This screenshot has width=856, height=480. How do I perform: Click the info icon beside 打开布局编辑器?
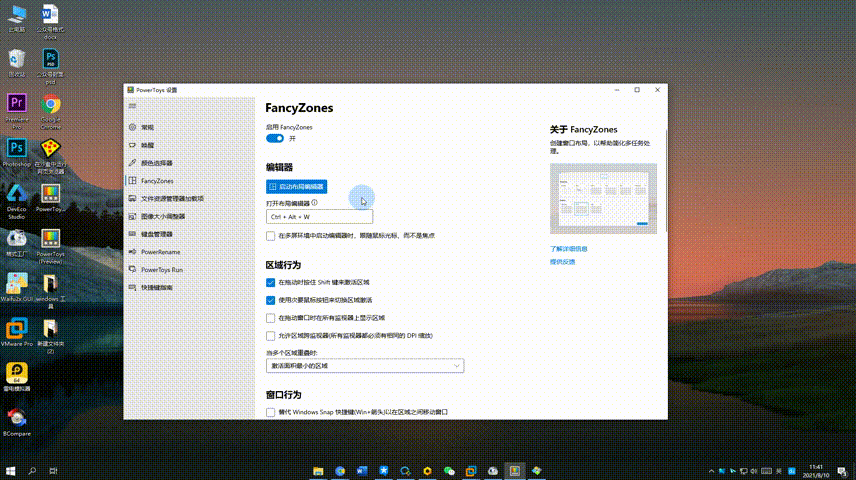coord(314,203)
